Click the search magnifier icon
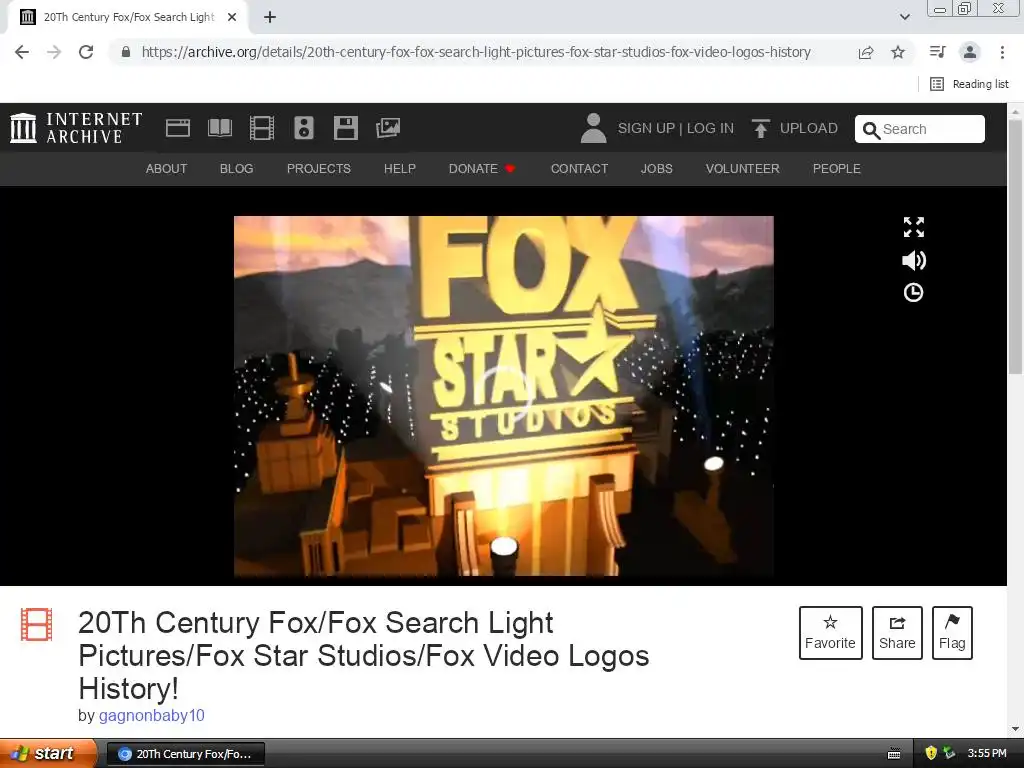This screenshot has width=1024, height=768. point(871,130)
